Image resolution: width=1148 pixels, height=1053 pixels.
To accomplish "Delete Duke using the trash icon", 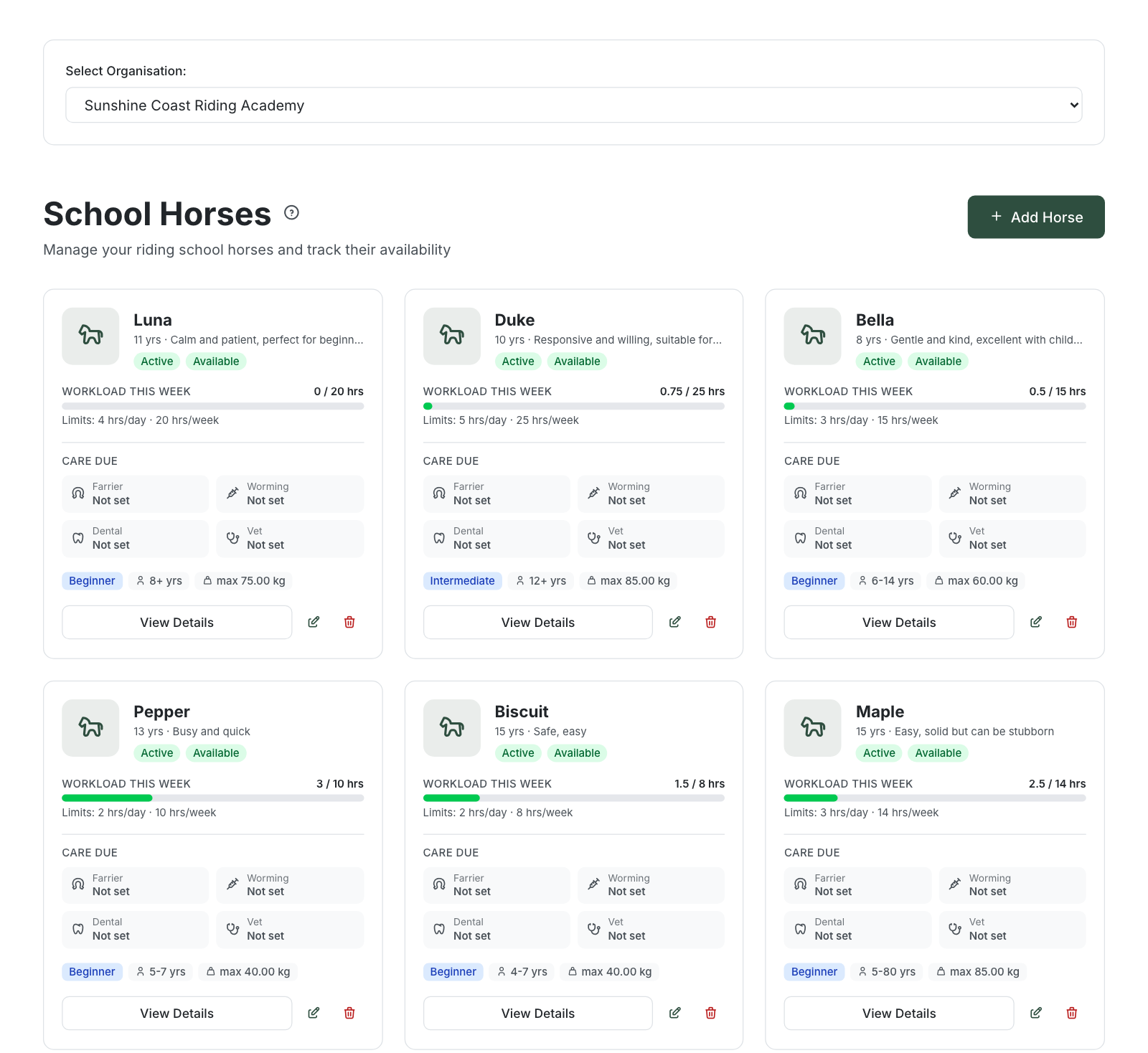I will pyautogui.click(x=710, y=622).
